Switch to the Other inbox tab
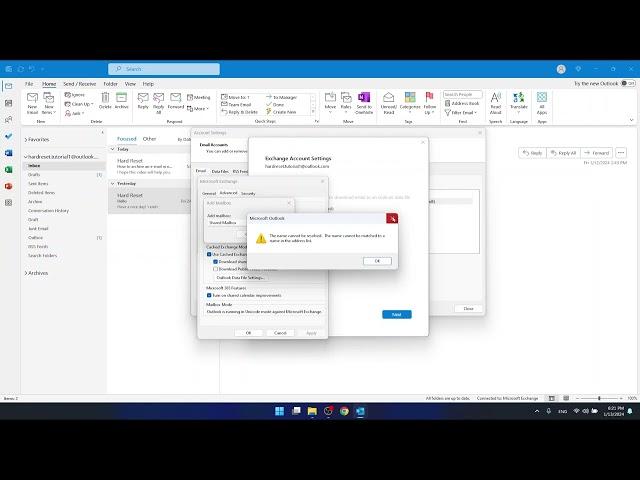 pos(149,139)
